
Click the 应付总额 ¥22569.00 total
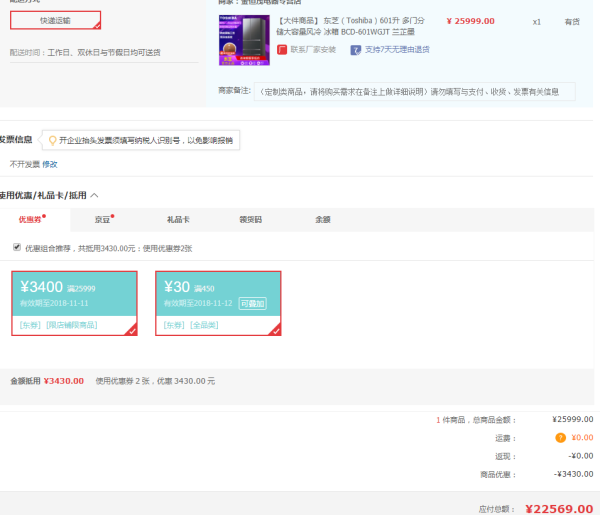pos(559,509)
